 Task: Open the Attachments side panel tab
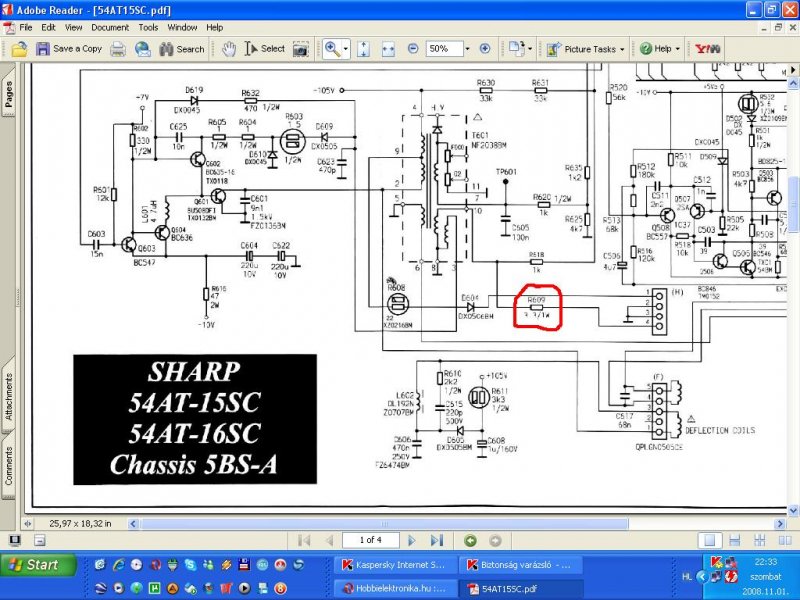tap(9, 397)
